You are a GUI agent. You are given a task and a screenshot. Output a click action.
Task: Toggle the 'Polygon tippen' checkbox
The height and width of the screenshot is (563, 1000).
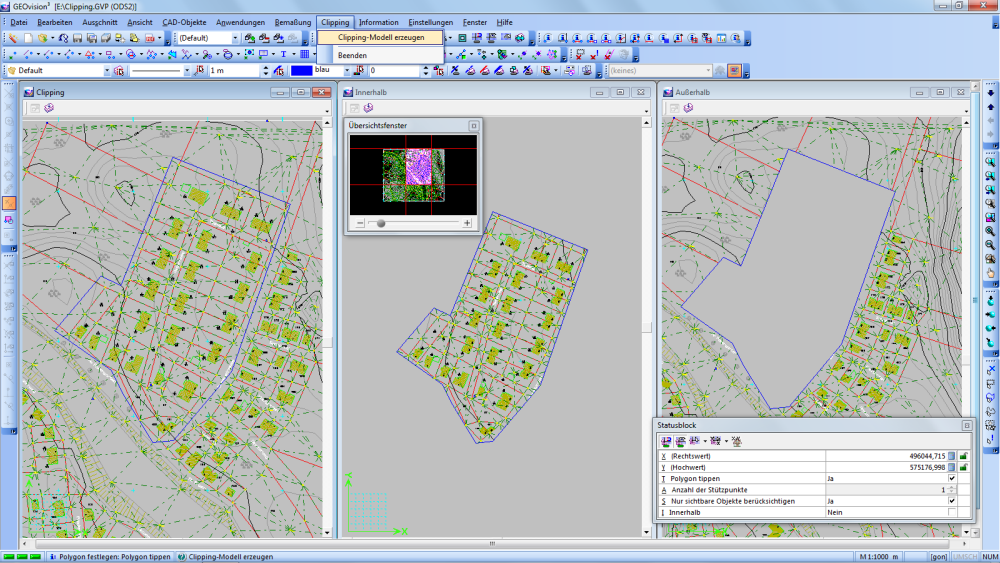[x=952, y=478]
